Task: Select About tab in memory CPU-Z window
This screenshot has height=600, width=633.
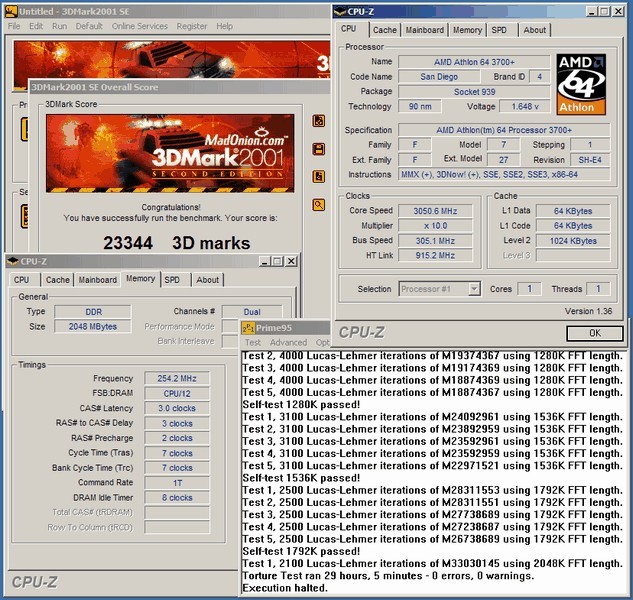Action: click(x=207, y=280)
